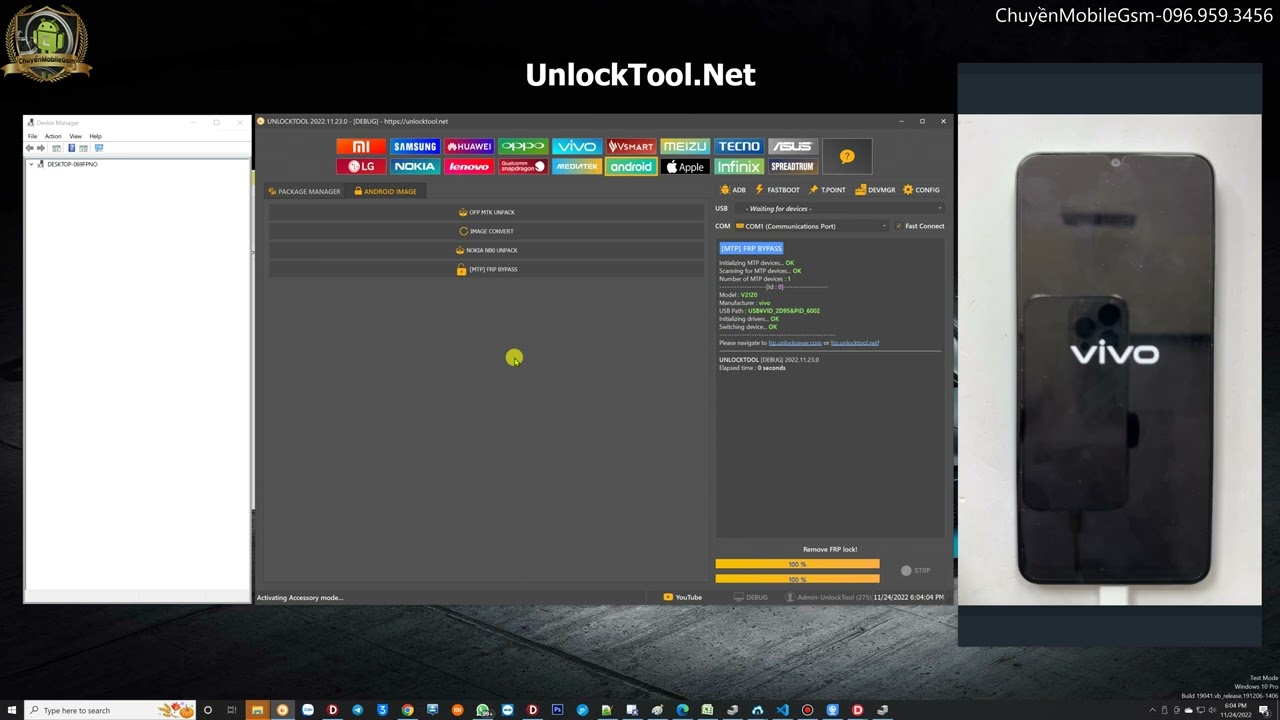Click the [MTP] FRP BYPASS log header
1280x720 pixels.
[751, 248]
